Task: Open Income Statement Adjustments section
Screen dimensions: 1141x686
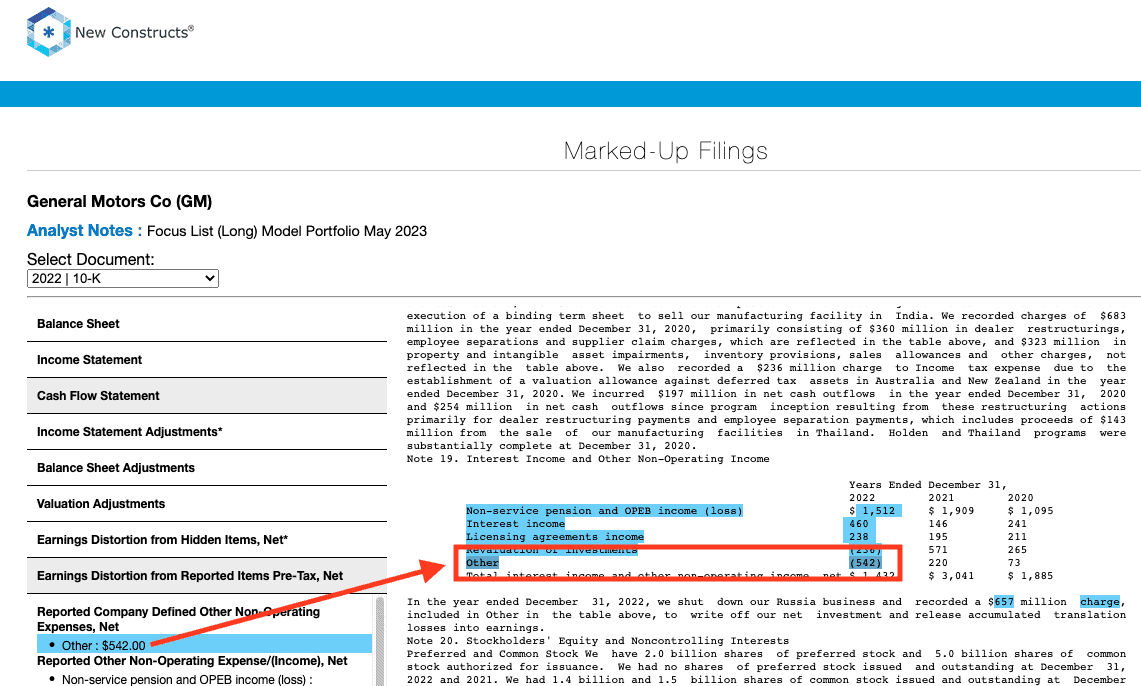Action: 207,432
